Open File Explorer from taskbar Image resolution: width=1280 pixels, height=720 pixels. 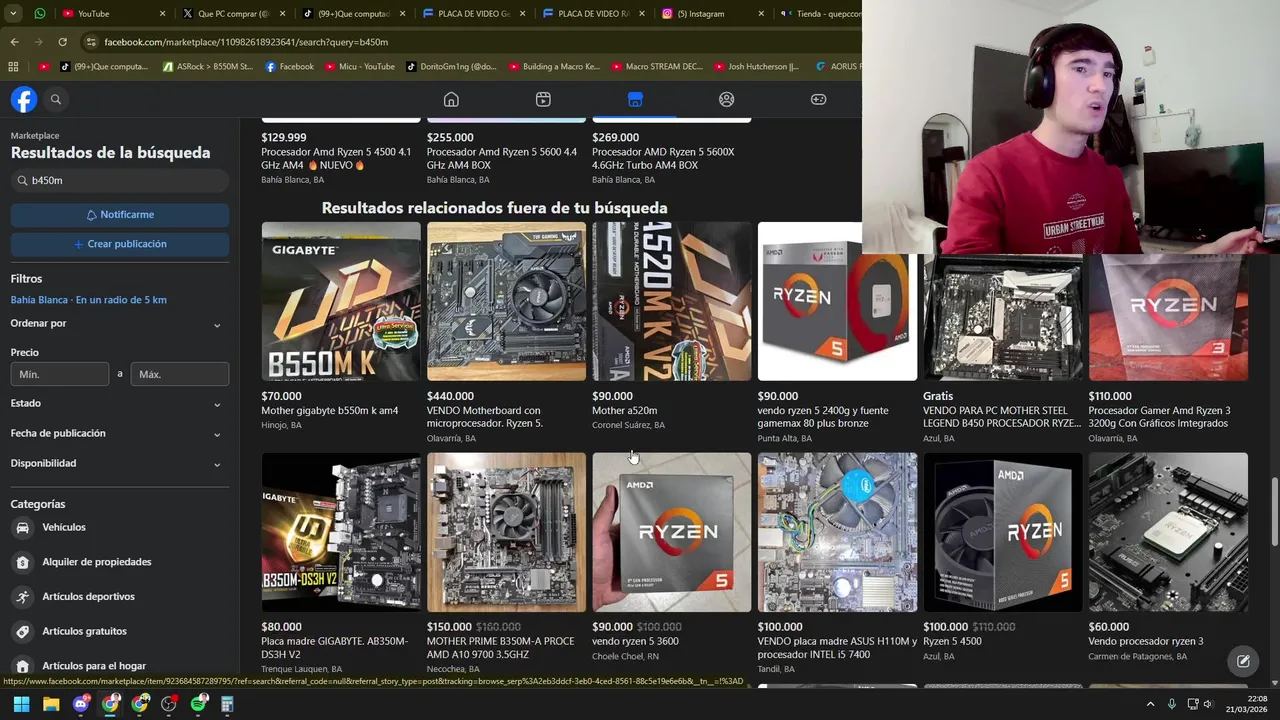[x=51, y=704]
